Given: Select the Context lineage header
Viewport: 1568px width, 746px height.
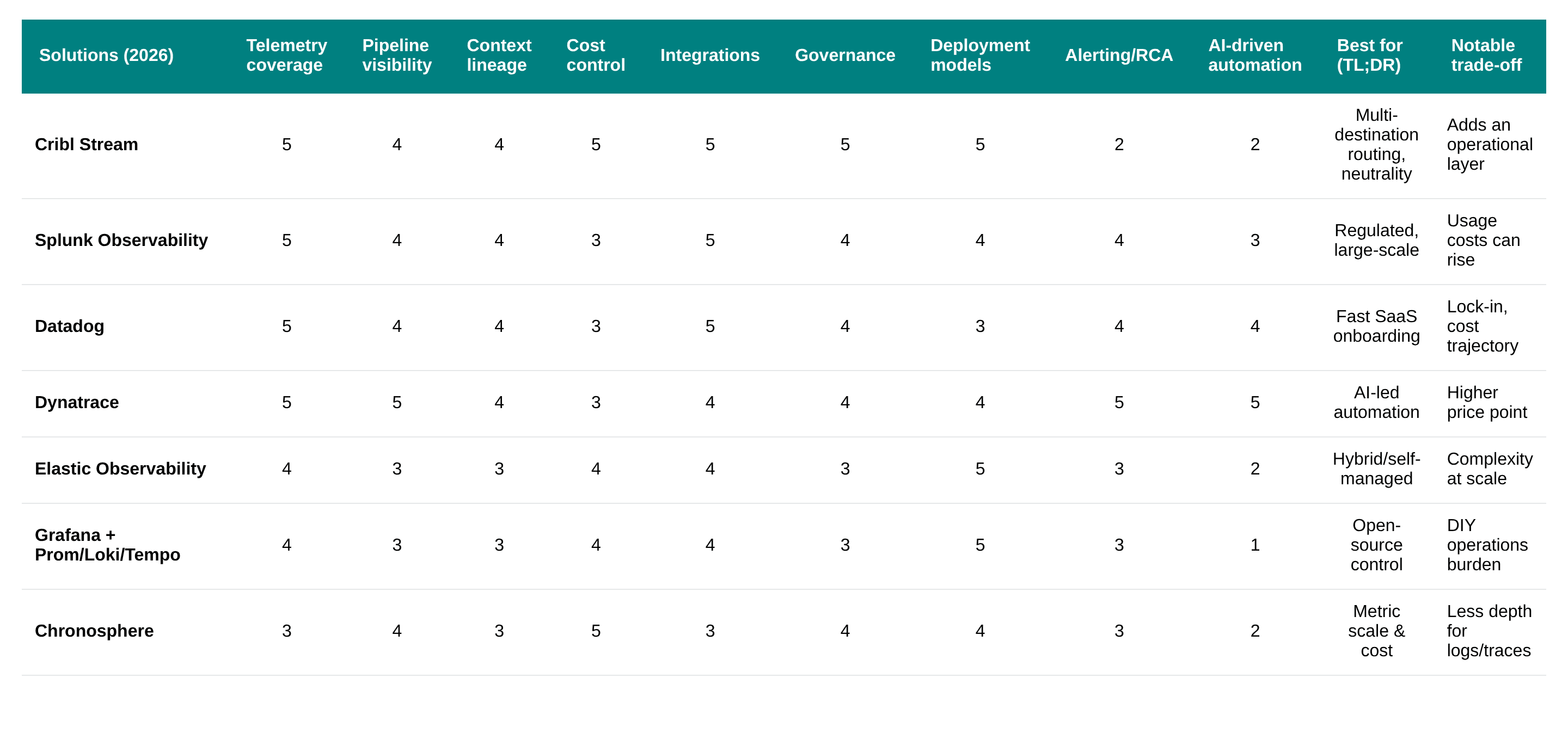Looking at the screenshot, I should click(499, 56).
